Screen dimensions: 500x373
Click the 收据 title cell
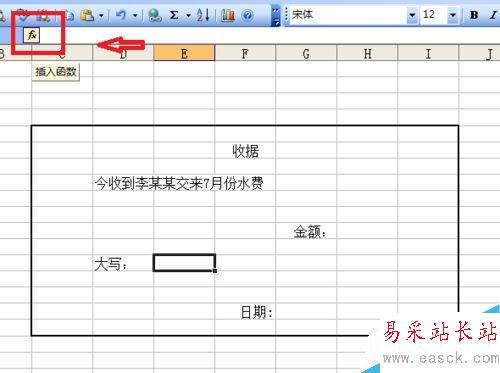pyautogui.click(x=246, y=151)
